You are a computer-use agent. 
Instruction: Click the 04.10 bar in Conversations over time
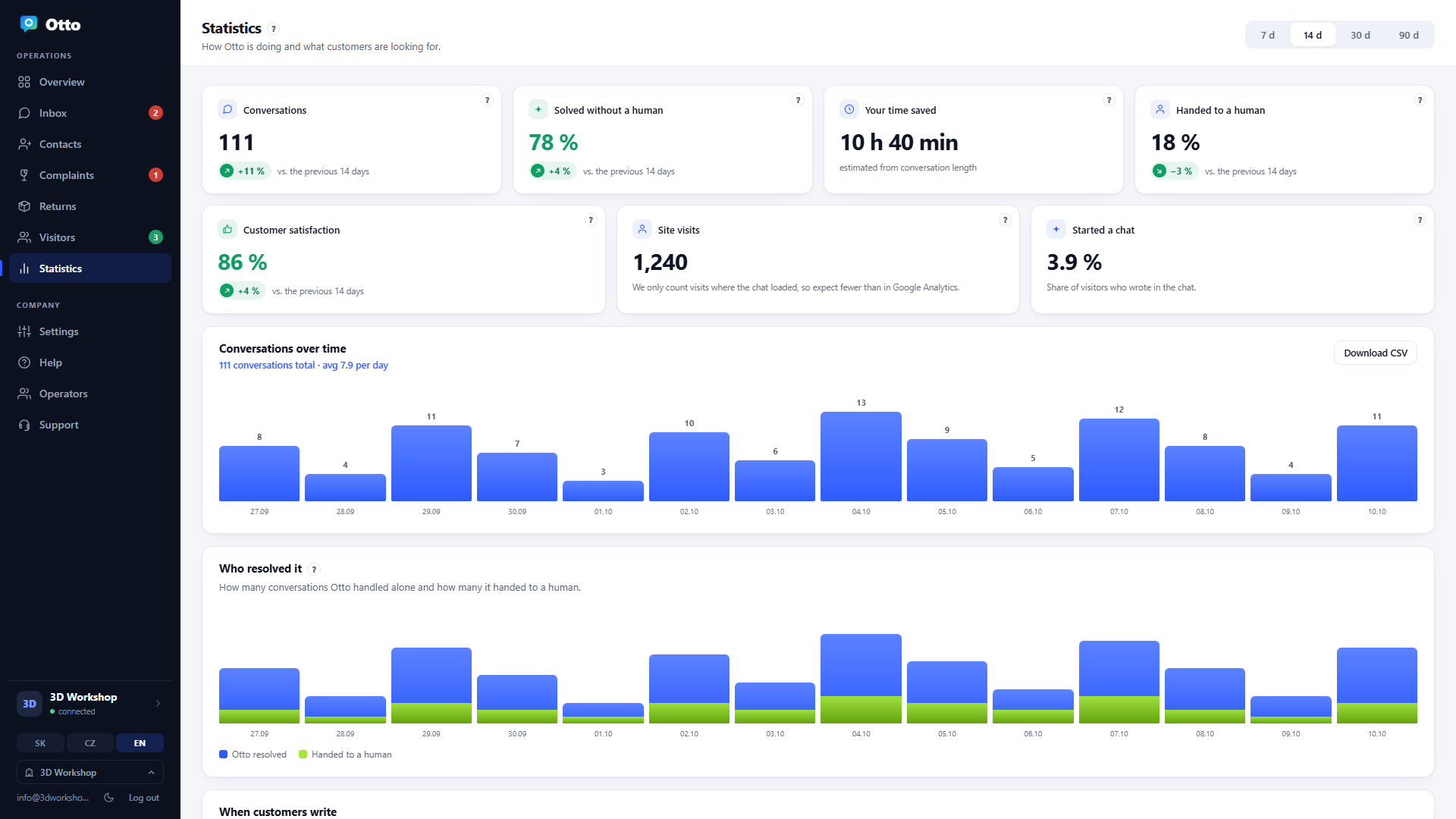coord(861,457)
